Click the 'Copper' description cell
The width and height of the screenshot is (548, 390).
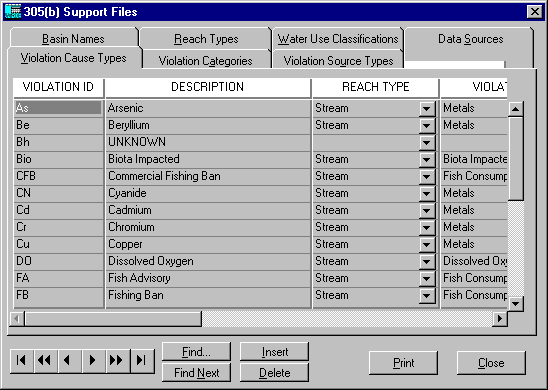(208, 244)
